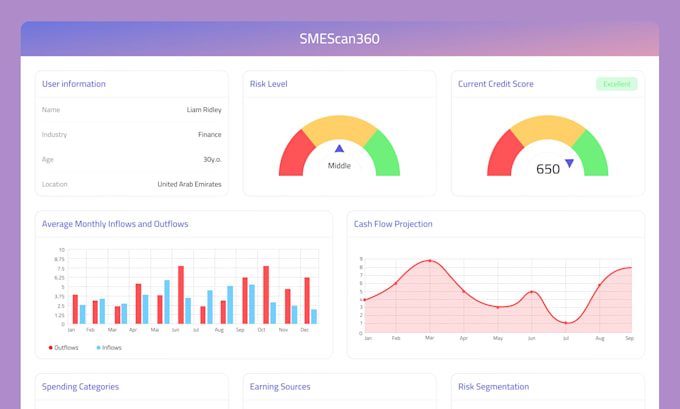Select the User information heading

[x=74, y=84]
